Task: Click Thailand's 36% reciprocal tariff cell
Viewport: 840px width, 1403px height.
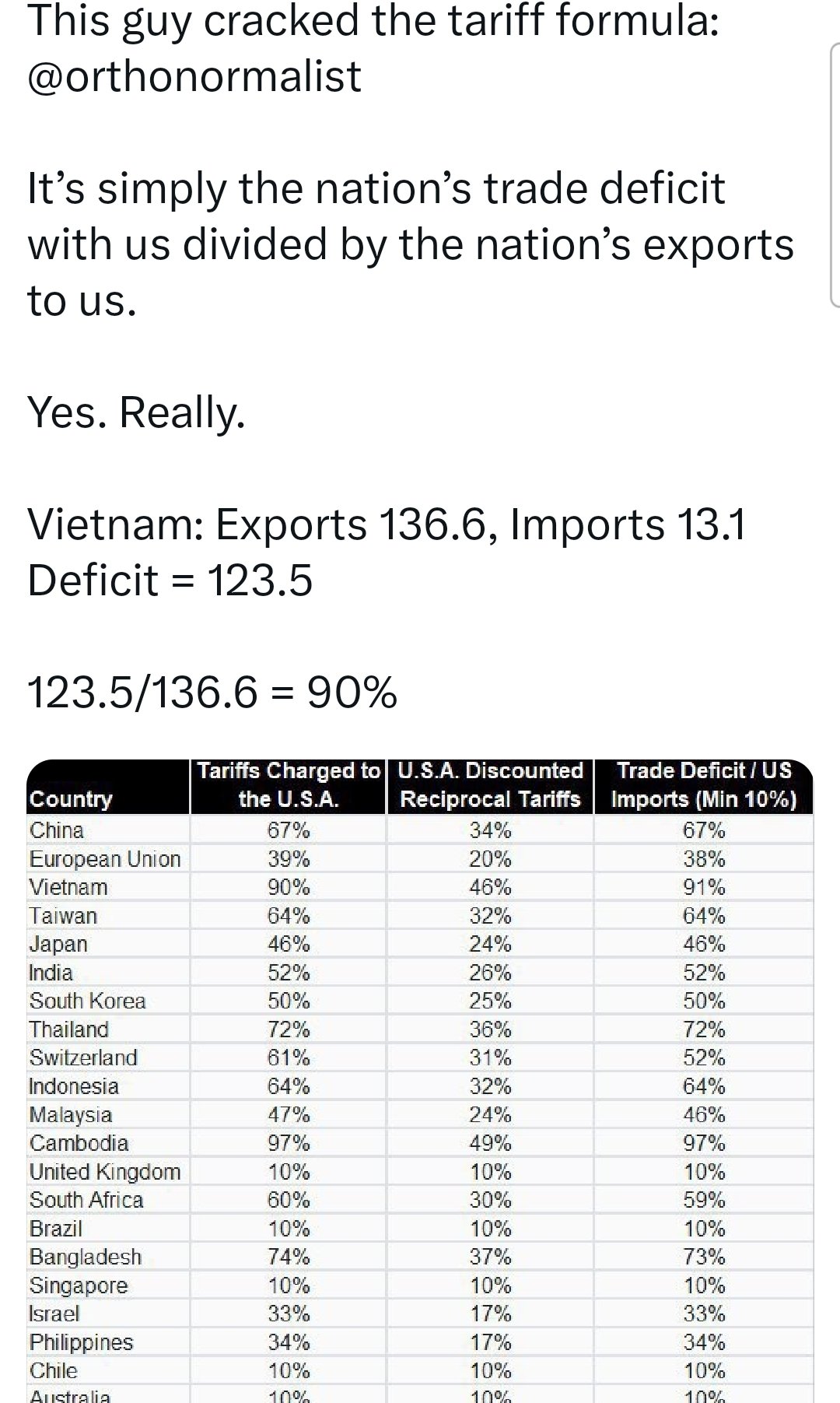Action: click(490, 1029)
